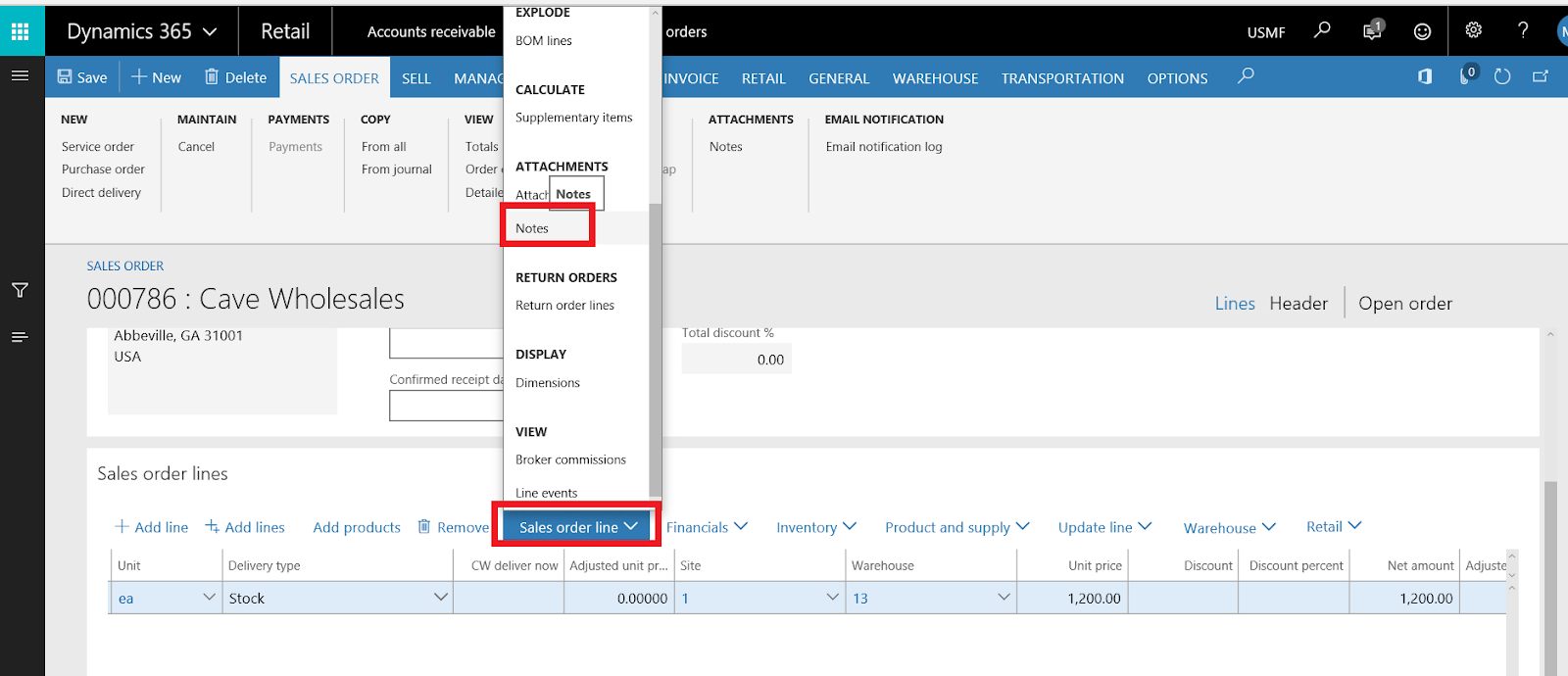This screenshot has height=676, width=1568.
Task: Click the Total discount % field
Action: (737, 360)
